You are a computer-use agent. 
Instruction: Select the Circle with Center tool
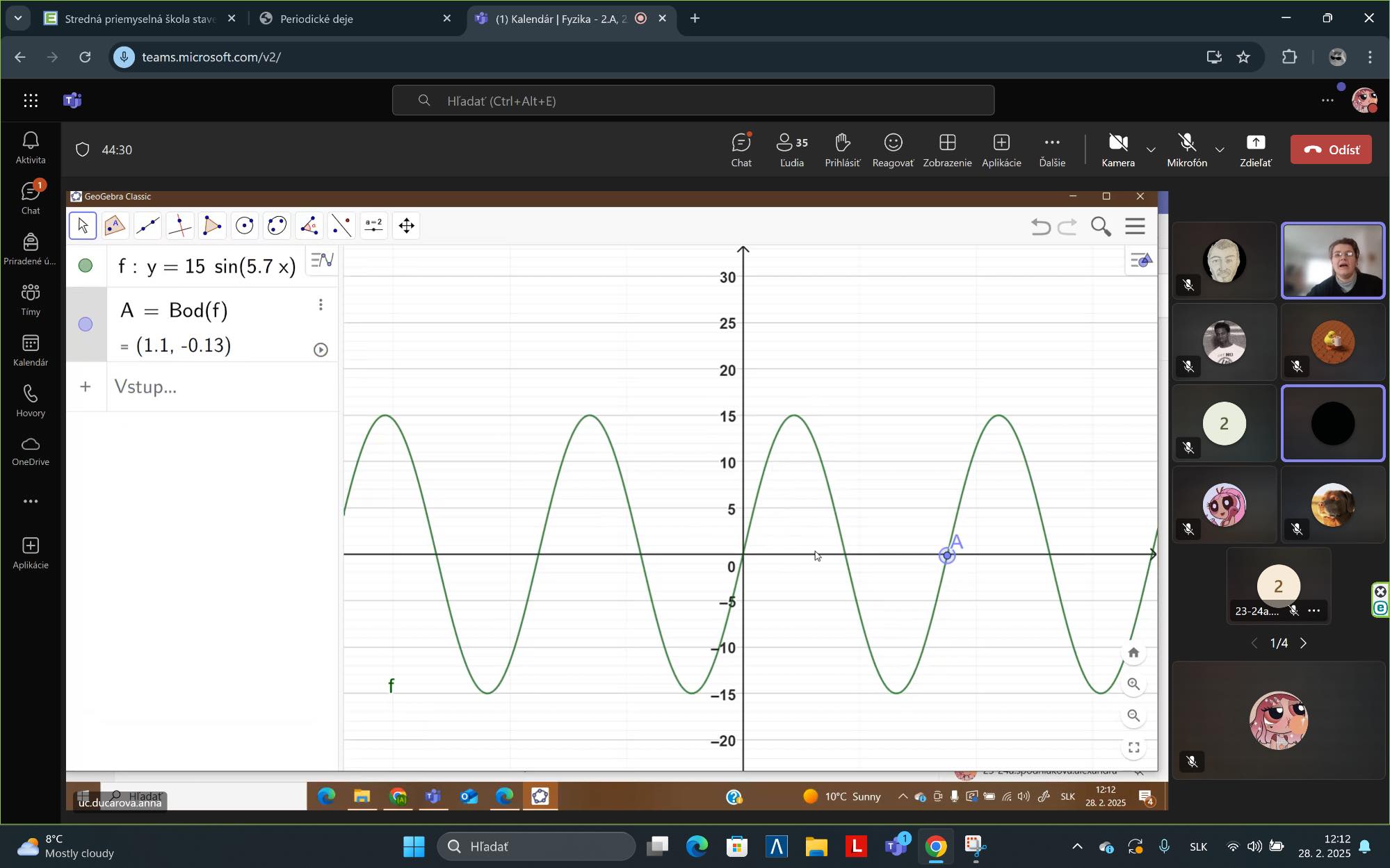[244, 226]
